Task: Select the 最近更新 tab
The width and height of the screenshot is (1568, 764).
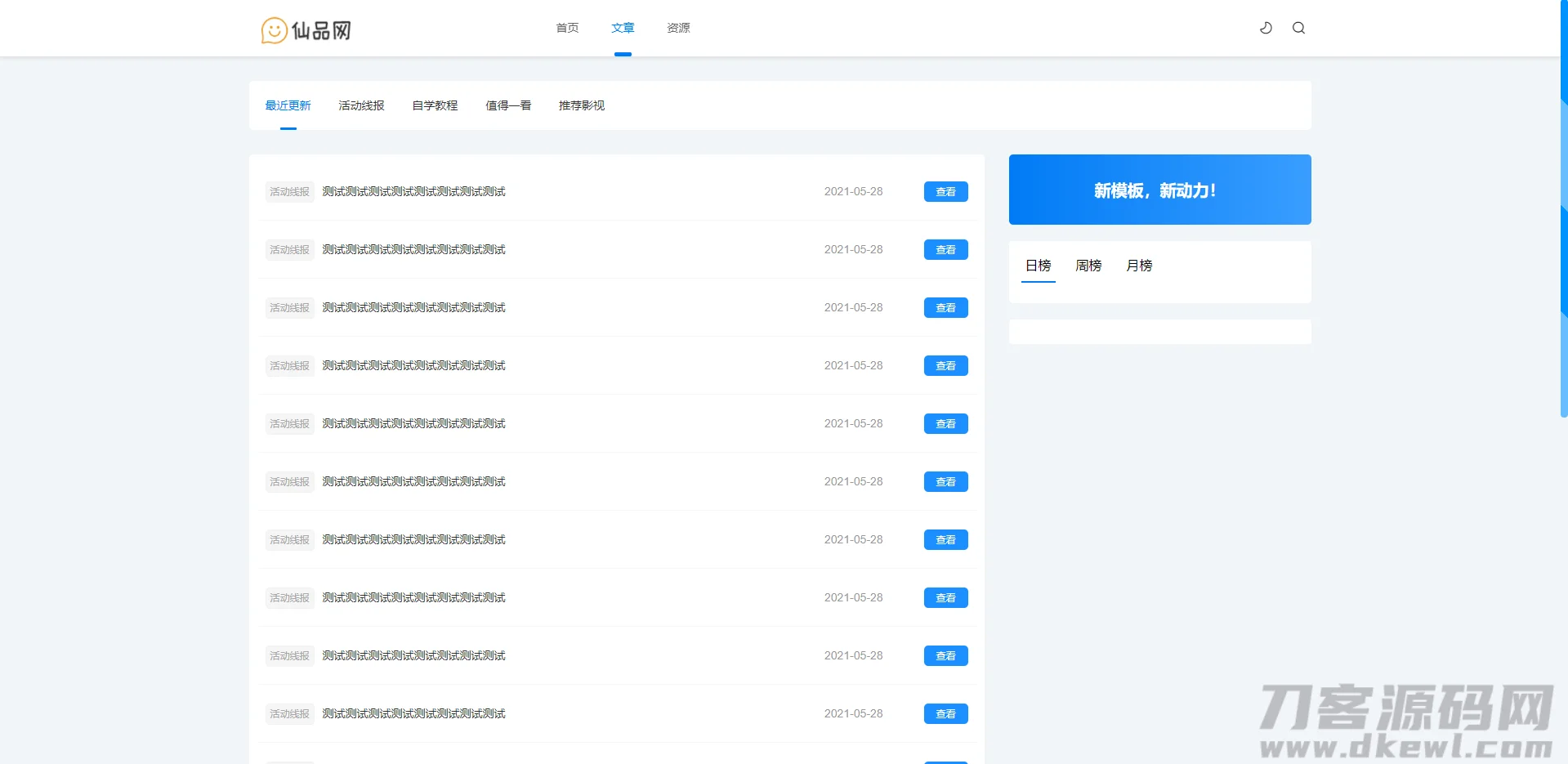Action: [287, 105]
